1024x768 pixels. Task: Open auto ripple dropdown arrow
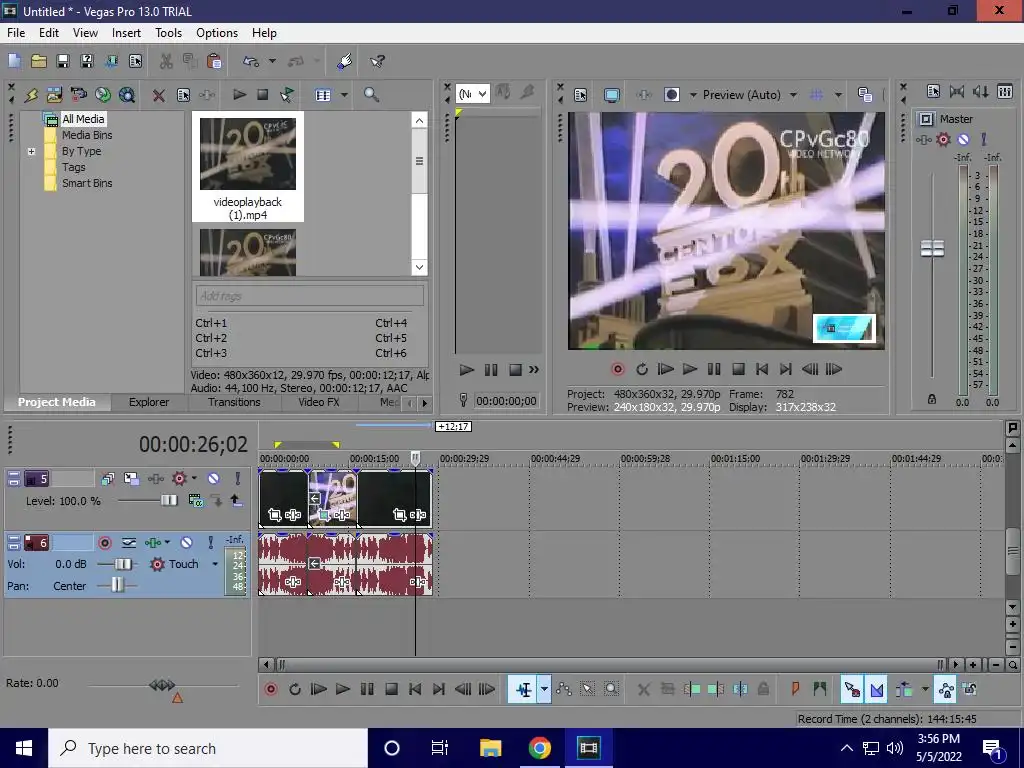pos(924,689)
